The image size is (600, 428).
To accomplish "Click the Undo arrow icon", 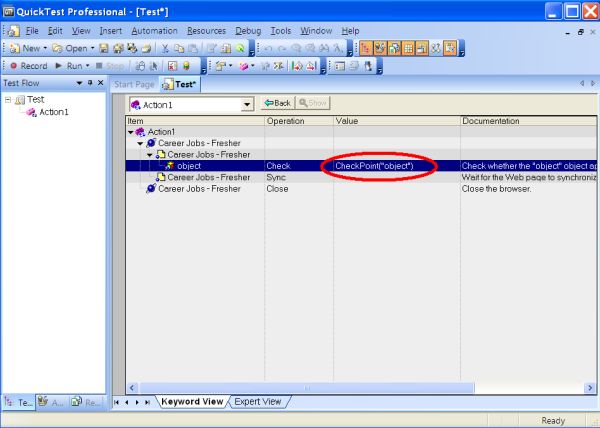I will [268, 48].
